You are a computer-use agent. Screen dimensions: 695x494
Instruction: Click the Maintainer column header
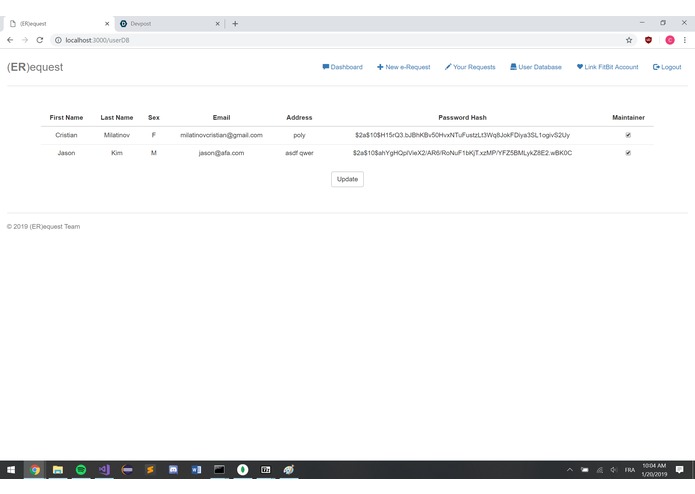628,117
